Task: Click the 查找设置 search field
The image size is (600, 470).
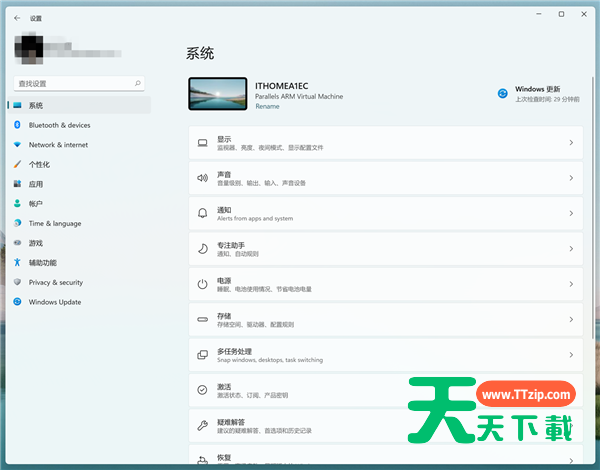Action: 72,83
